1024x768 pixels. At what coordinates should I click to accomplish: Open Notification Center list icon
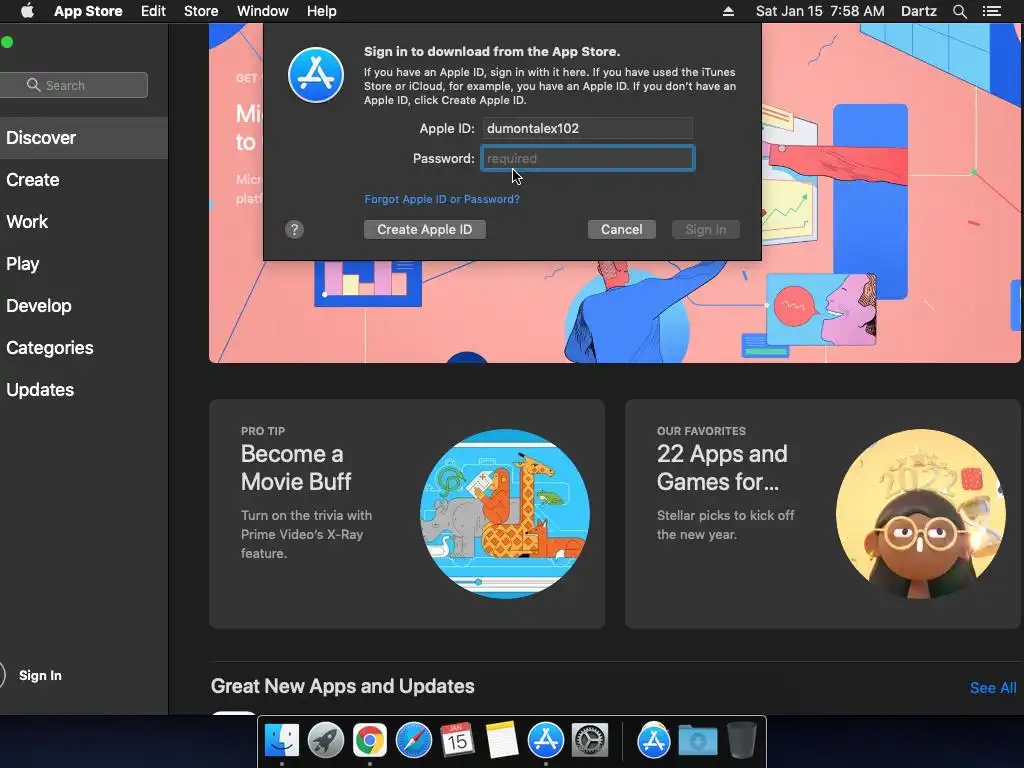(992, 11)
